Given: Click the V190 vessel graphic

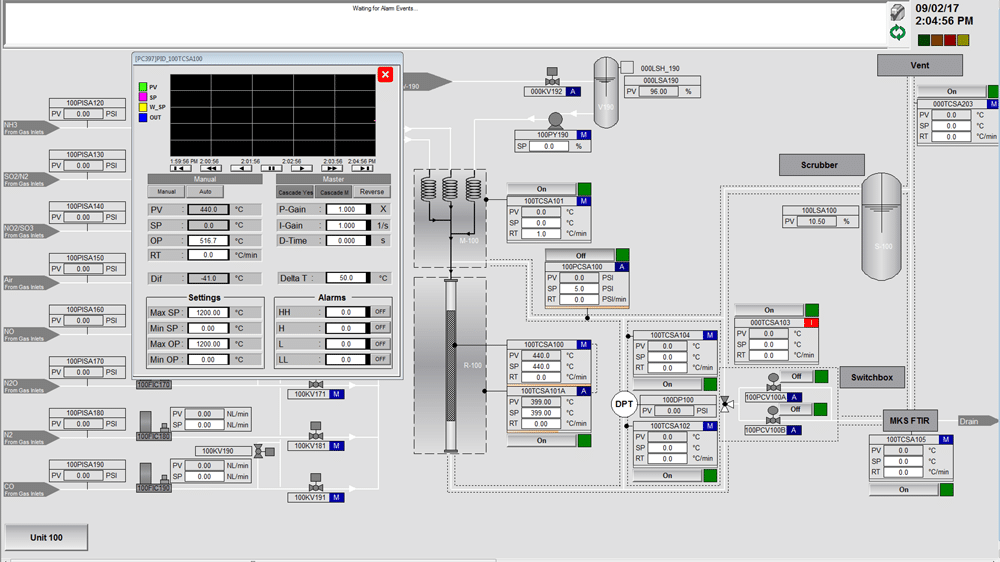Looking at the screenshot, I should 606,92.
